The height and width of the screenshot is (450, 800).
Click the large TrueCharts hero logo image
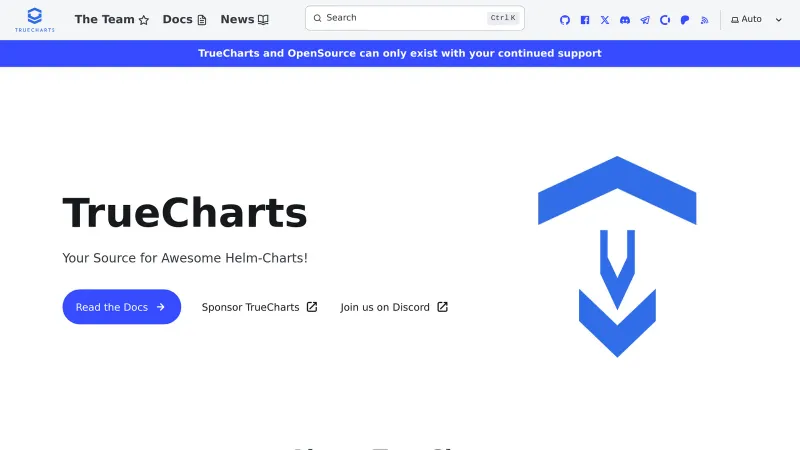[x=617, y=256]
